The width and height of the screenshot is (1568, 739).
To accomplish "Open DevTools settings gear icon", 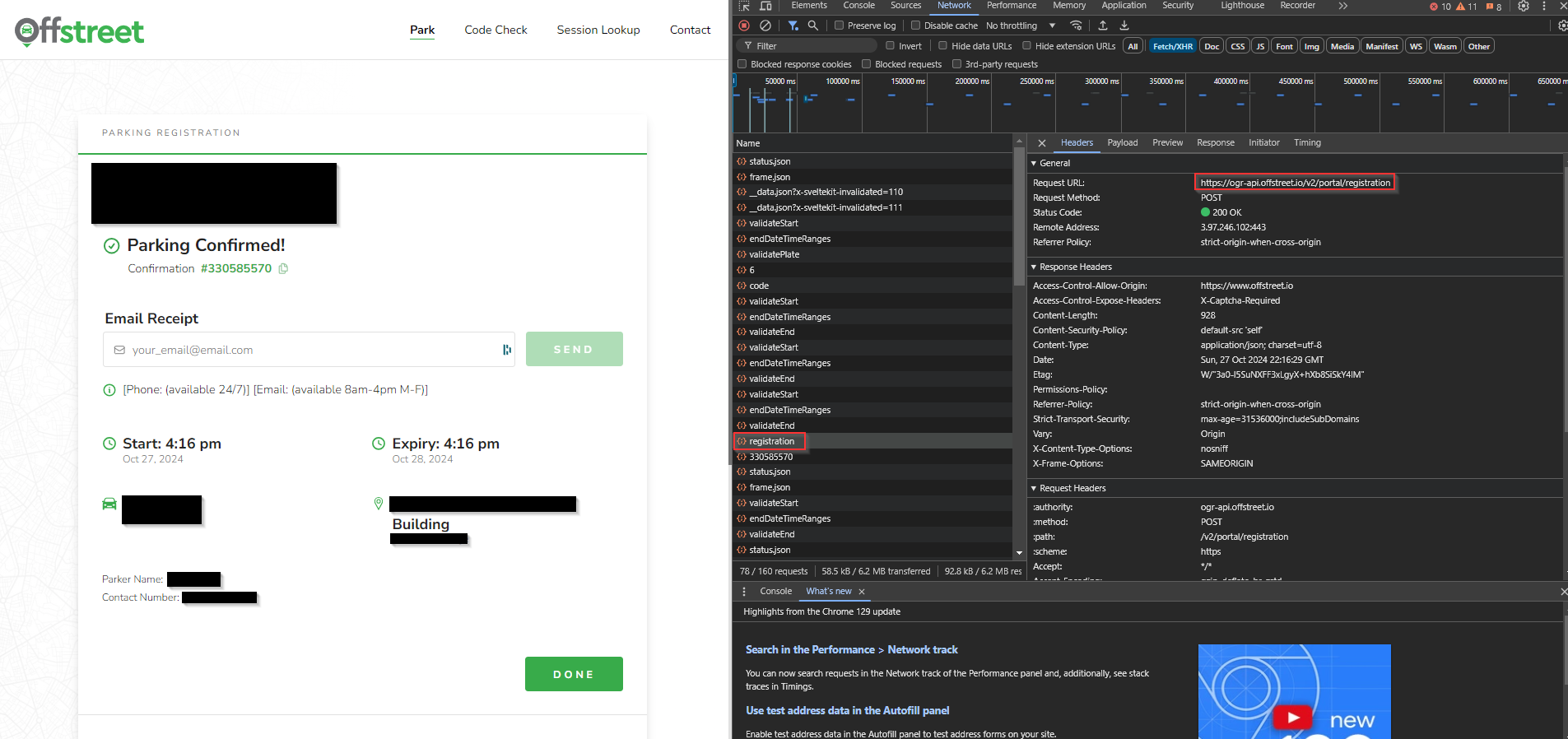I will click(1524, 6).
